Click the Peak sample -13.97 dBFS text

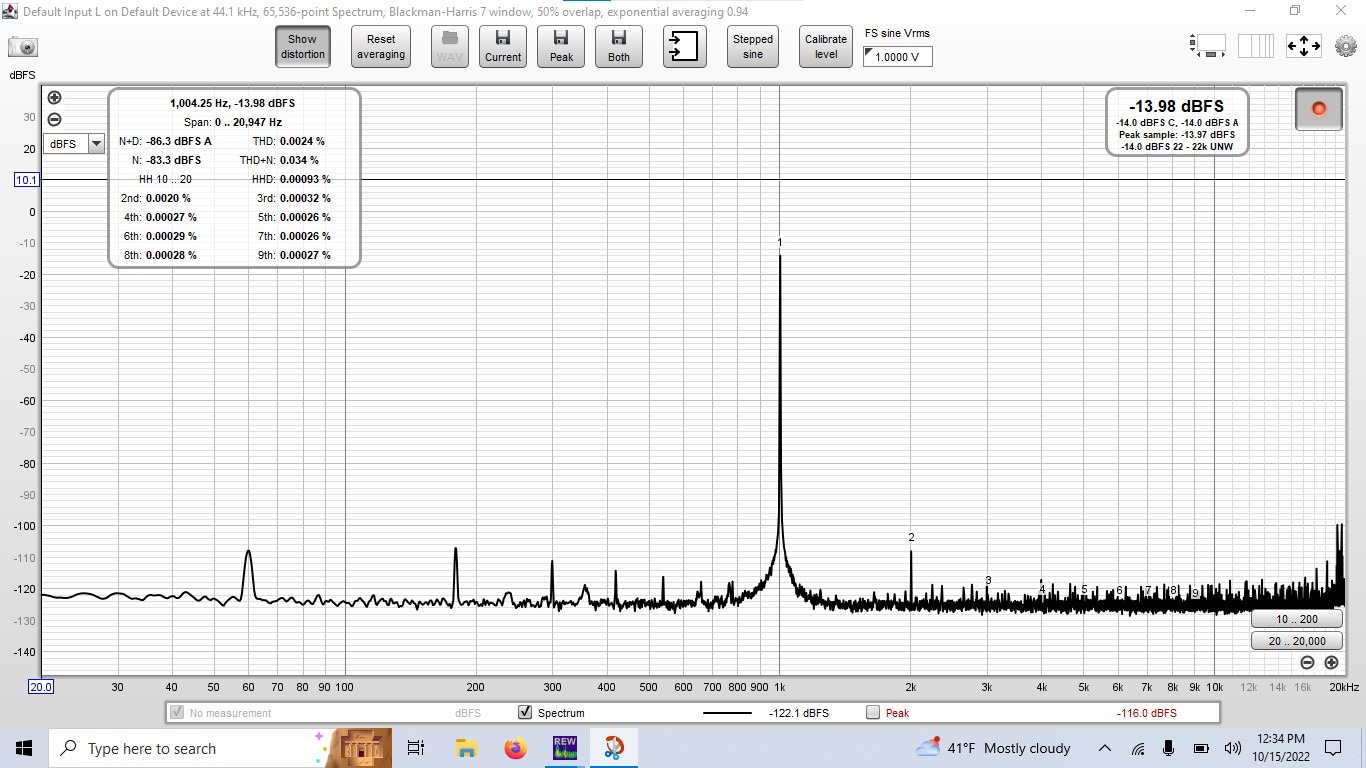tap(1176, 134)
